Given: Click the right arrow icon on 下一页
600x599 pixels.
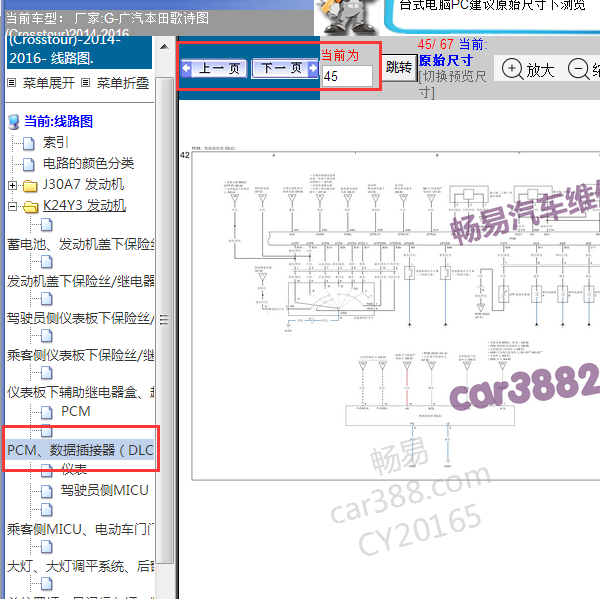Looking at the screenshot, I should click(313, 69).
